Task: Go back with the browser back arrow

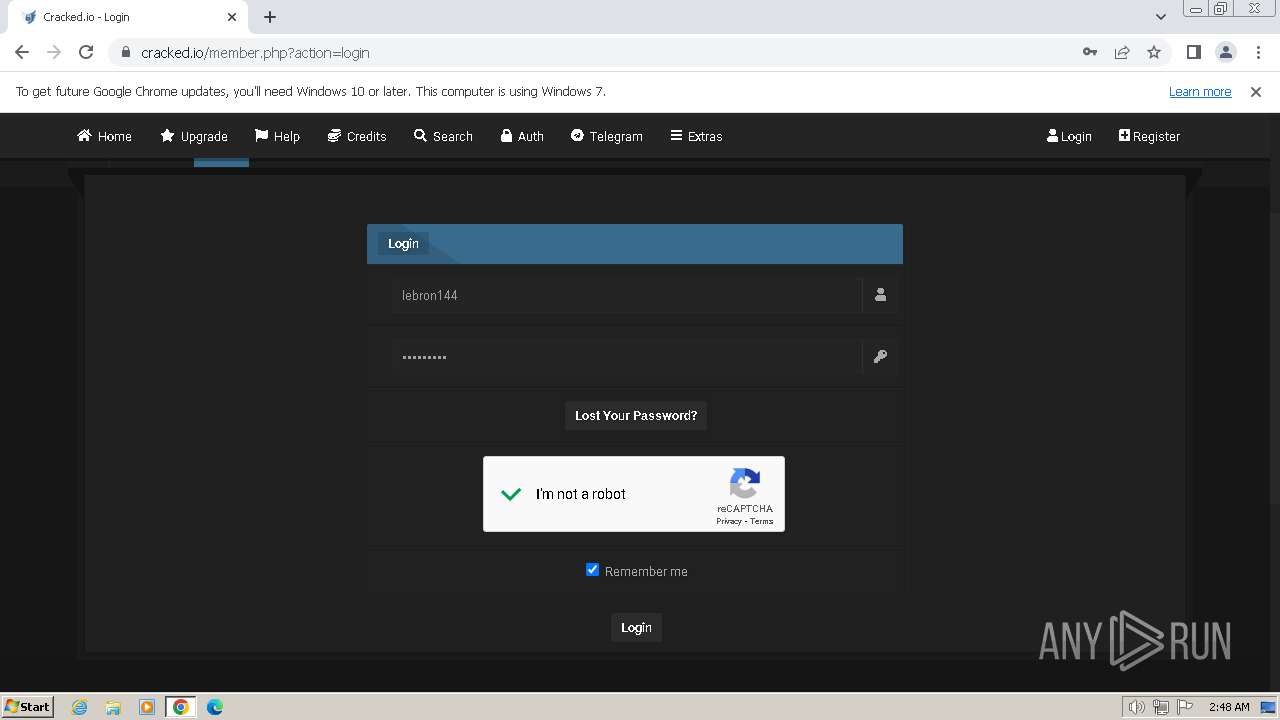Action: click(x=22, y=52)
